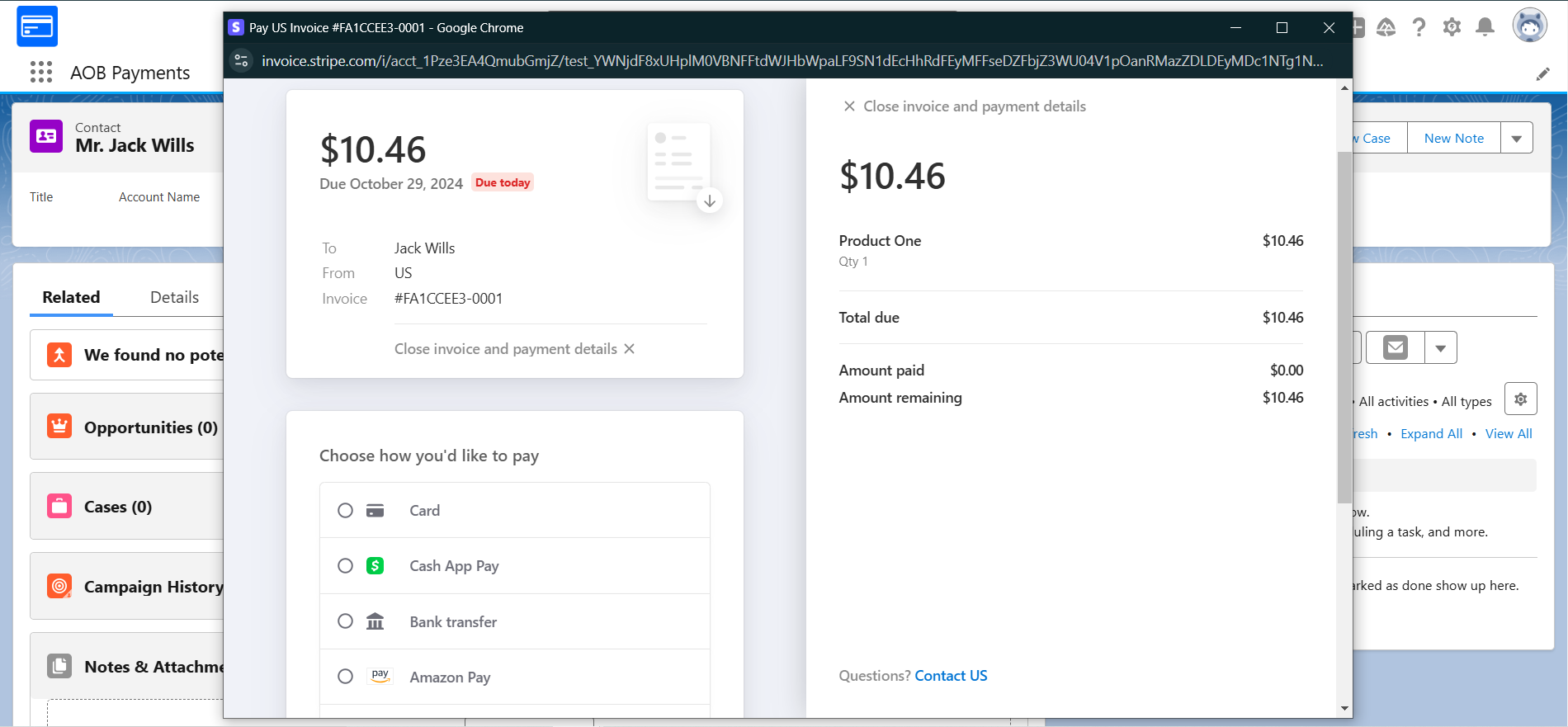Open Salesforce notifications bell
The image size is (1568, 727).
coord(1485,27)
